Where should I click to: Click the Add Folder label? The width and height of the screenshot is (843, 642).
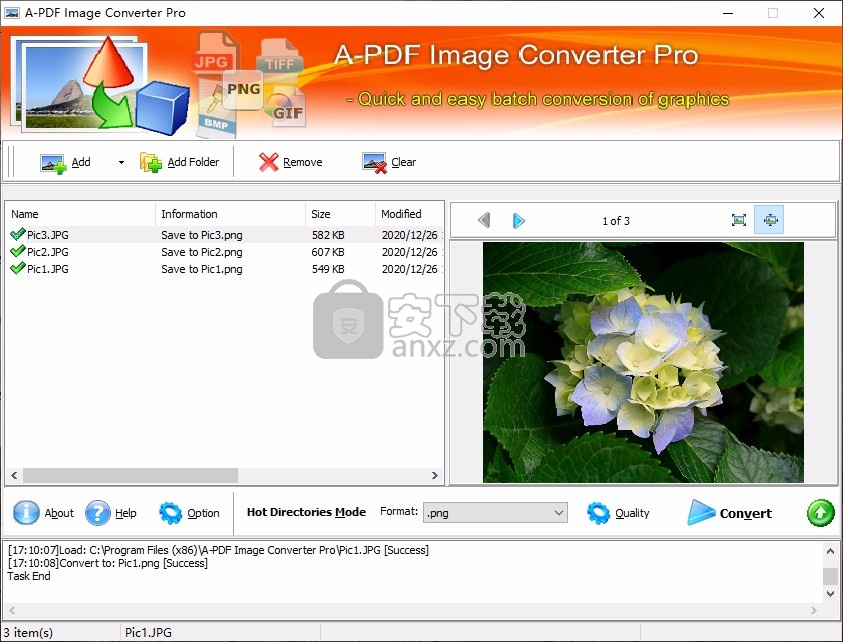193,162
